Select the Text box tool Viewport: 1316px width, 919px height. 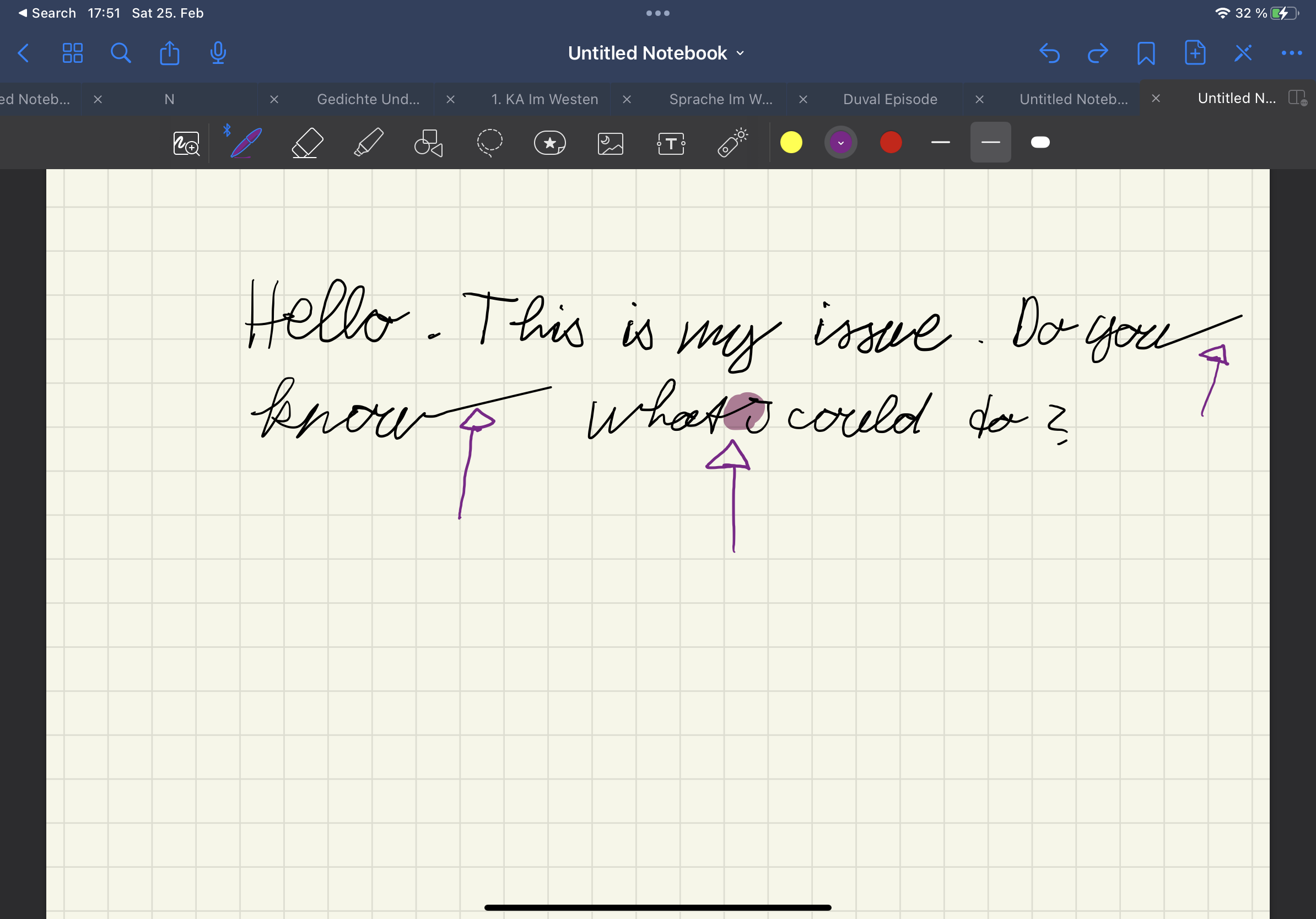pyautogui.click(x=671, y=143)
